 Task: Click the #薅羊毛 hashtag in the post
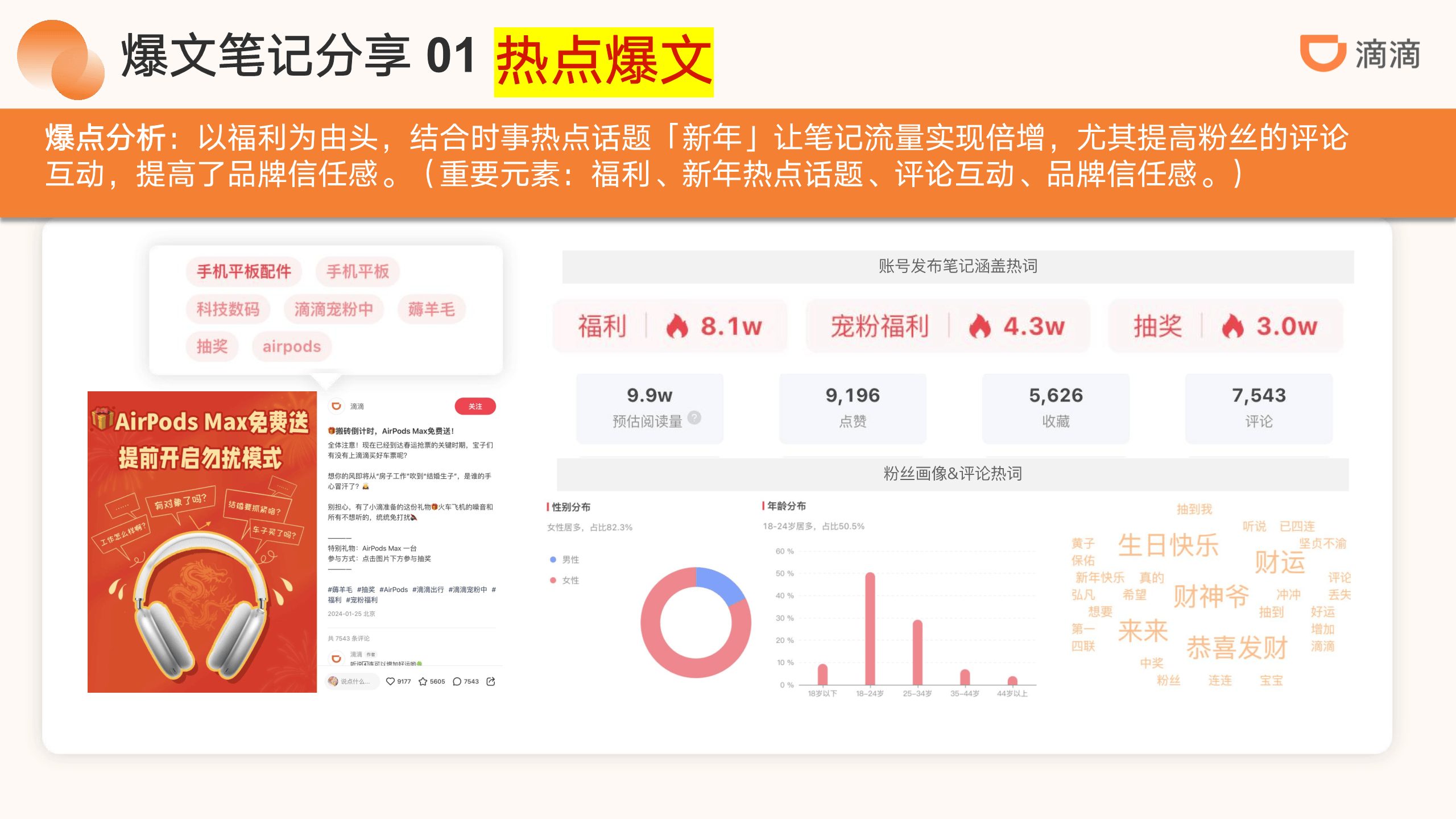[340, 590]
